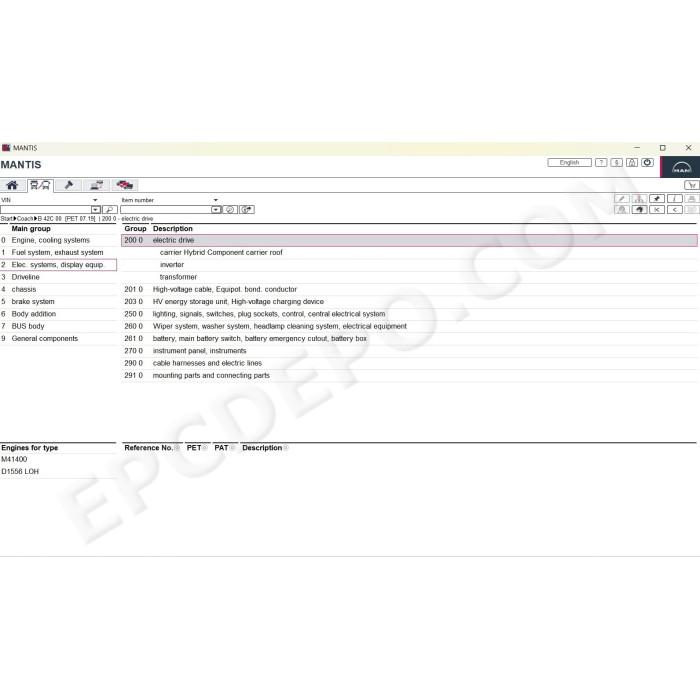Select group 250 0 lighting, signals, switches

pyautogui.click(x=409, y=314)
